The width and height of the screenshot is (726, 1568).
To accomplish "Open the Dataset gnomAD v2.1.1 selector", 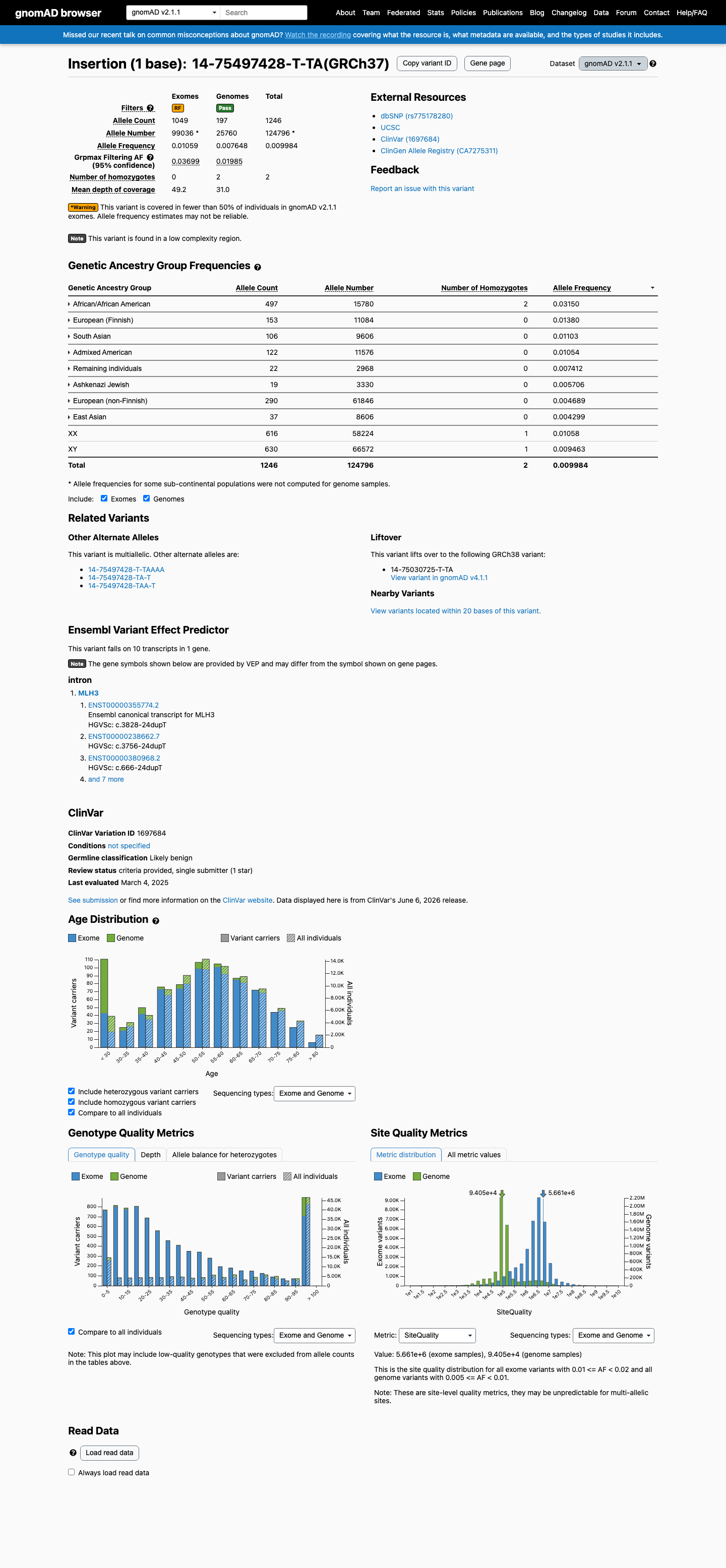I will coord(613,64).
